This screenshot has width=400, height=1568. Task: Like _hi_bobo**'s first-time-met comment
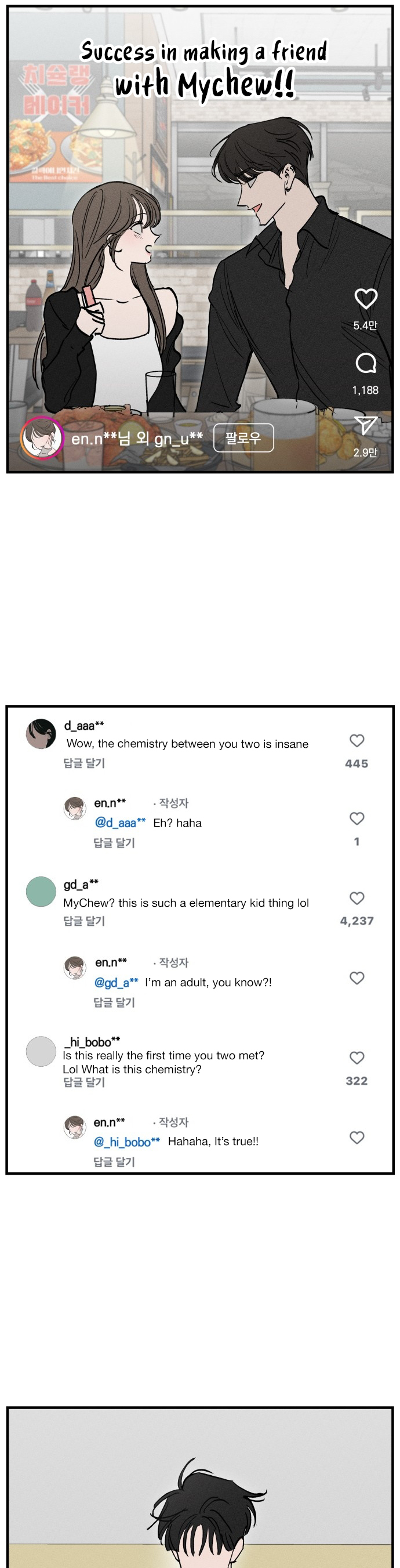[357, 1058]
